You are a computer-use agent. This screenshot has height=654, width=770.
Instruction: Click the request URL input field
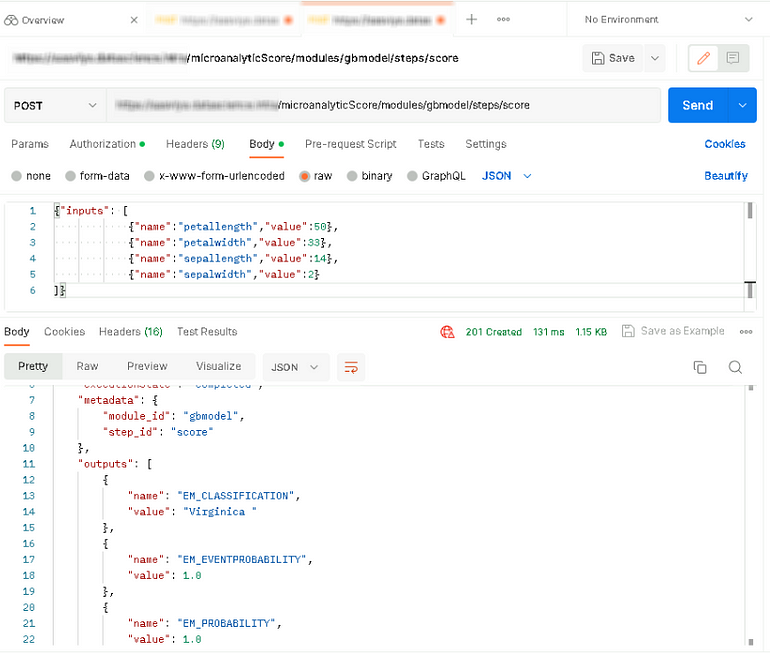[x=383, y=105]
